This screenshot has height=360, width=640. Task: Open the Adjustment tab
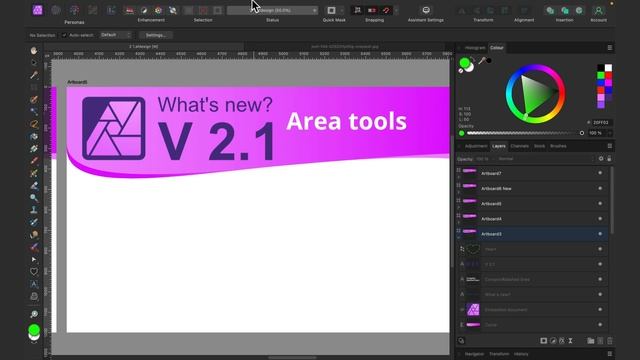476,146
